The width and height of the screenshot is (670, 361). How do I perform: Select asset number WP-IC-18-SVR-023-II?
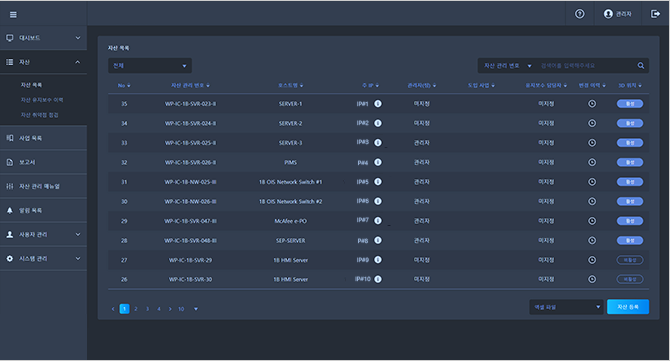[190, 104]
